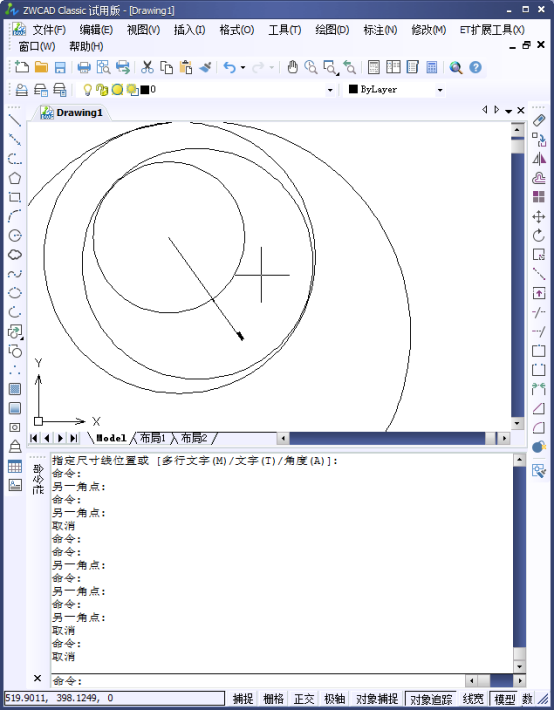Switch to the 布局1 layout tab
554x710 pixels.
point(153,438)
